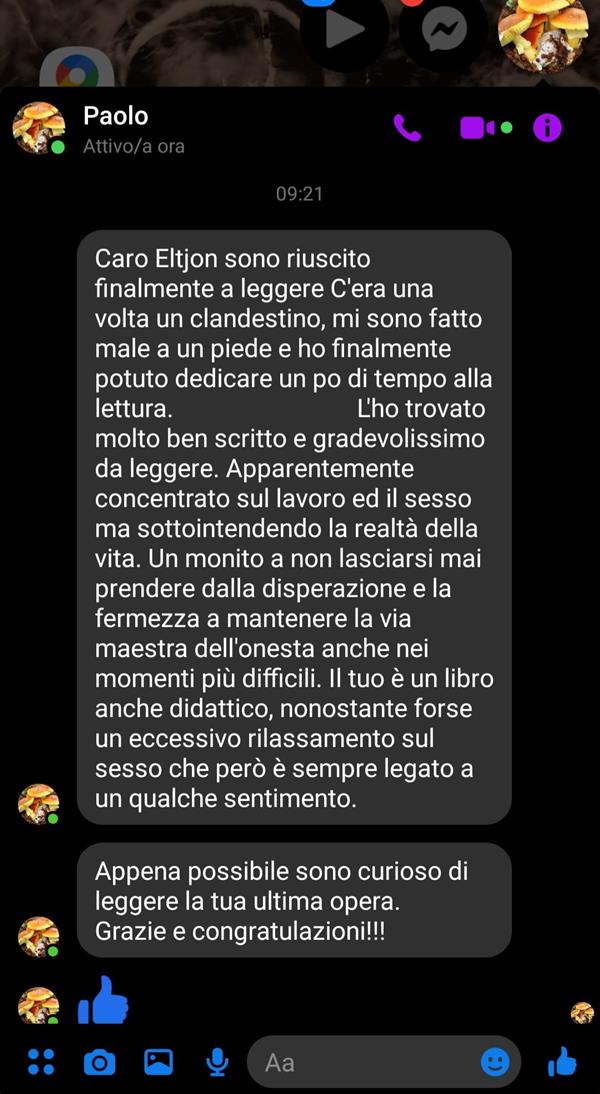
Task: Open the emoji picker in message field
Action: pyautogui.click(x=495, y=1063)
